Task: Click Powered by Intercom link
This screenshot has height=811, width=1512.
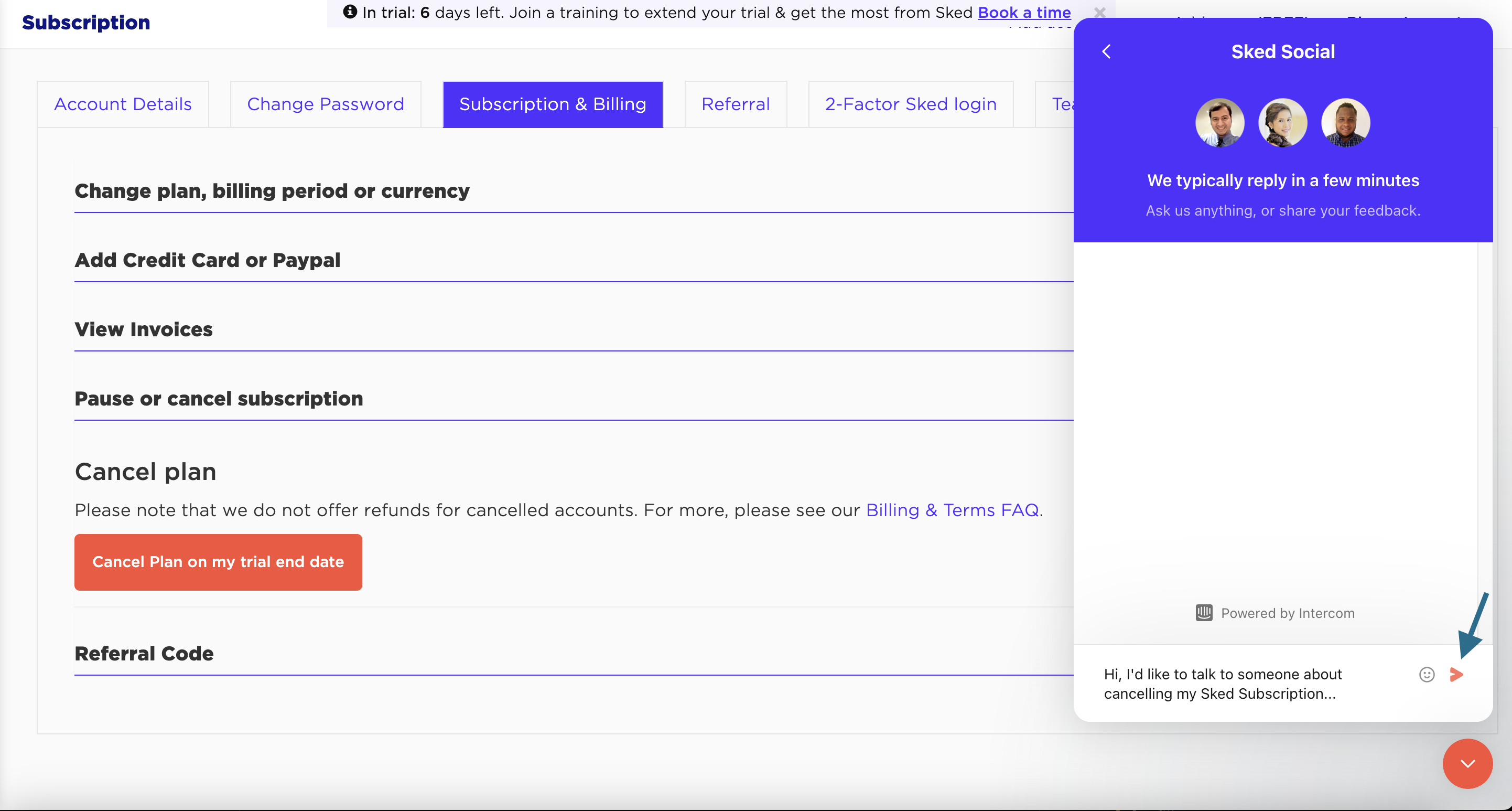Action: point(1275,613)
